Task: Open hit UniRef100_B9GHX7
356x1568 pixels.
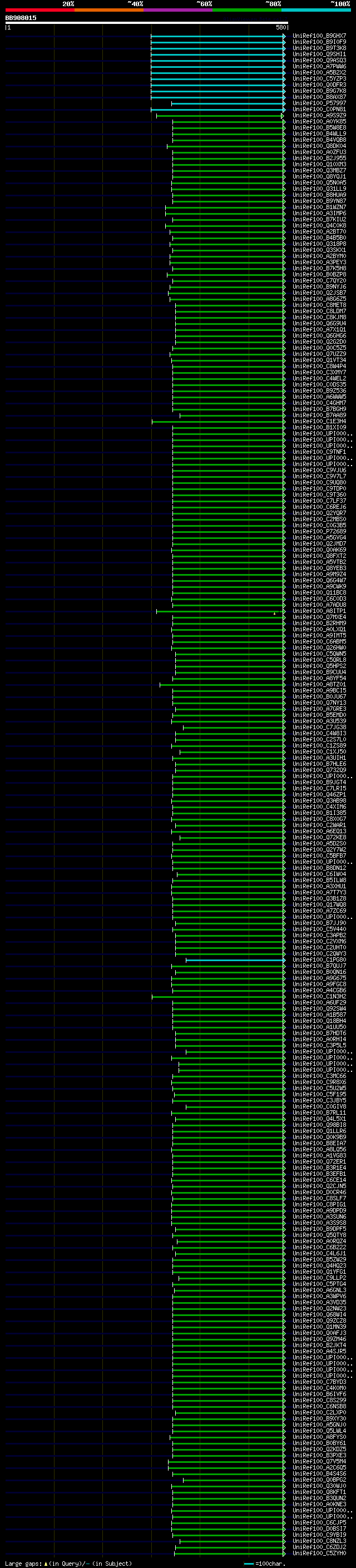Action: click(x=319, y=36)
